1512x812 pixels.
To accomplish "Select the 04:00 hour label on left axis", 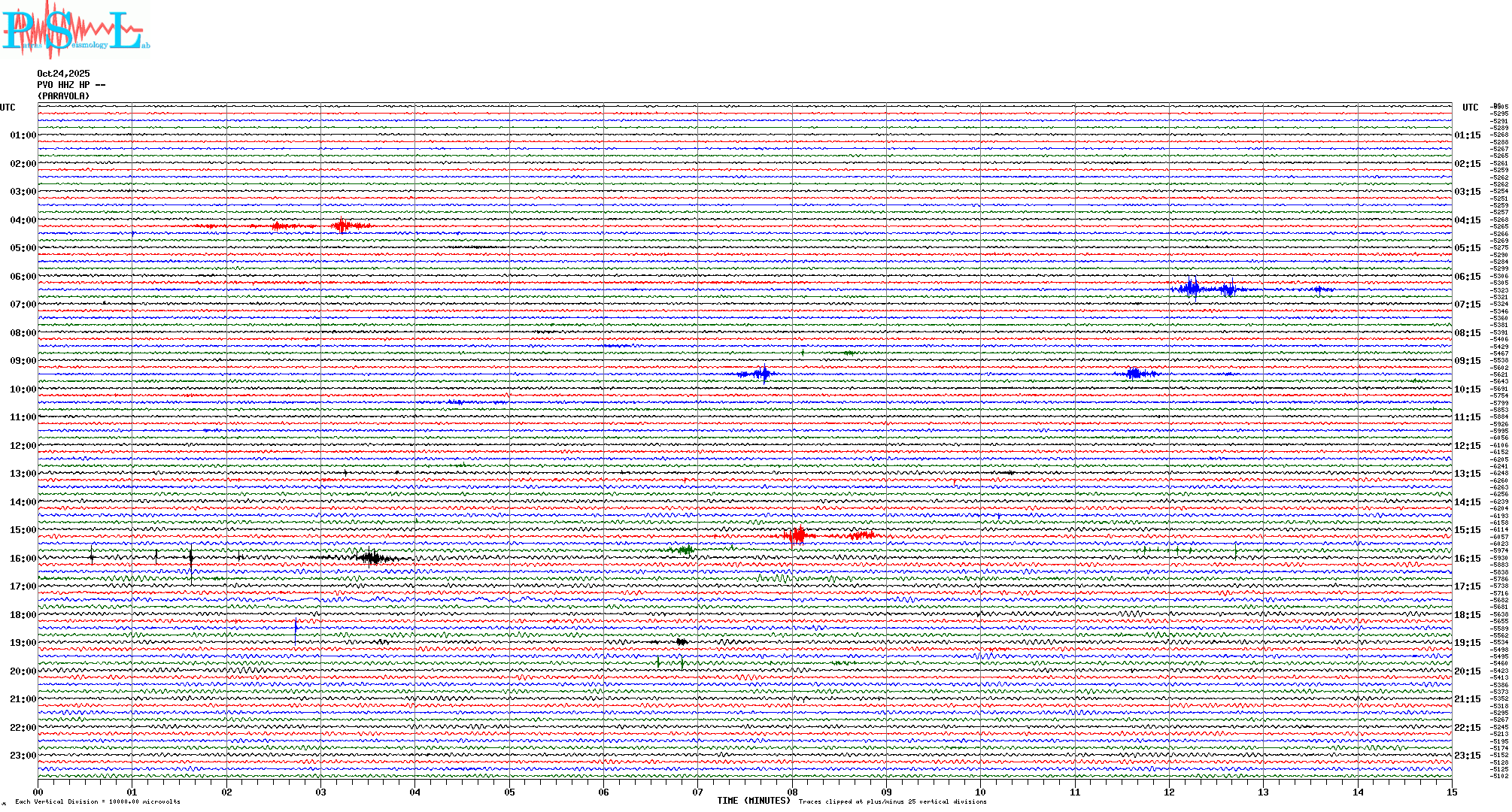I will [23, 220].
